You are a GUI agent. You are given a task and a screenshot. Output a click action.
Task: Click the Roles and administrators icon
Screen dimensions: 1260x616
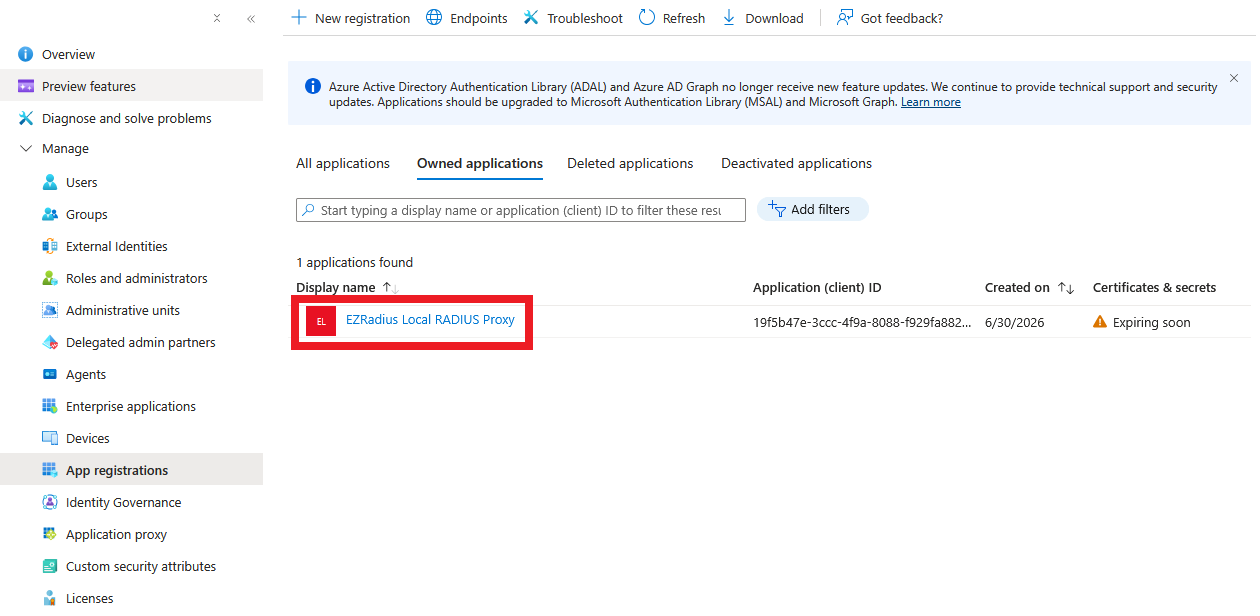pyautogui.click(x=50, y=278)
